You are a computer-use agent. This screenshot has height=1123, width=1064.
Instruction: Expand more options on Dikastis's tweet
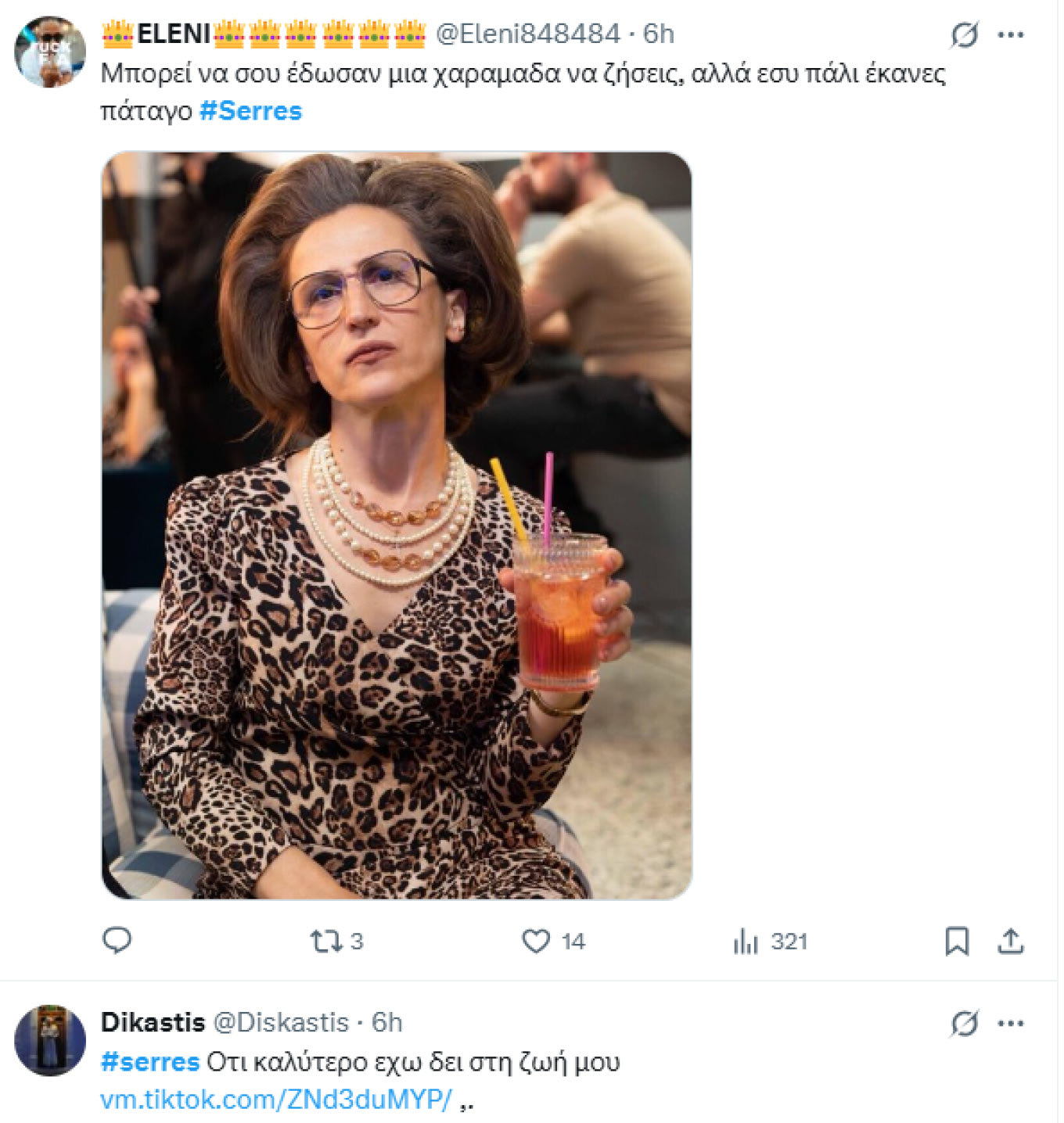tap(1011, 1023)
